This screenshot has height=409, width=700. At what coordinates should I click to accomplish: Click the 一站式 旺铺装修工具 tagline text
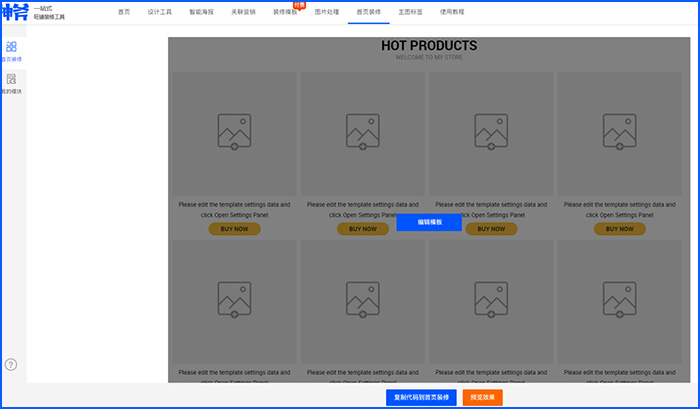coord(49,13)
